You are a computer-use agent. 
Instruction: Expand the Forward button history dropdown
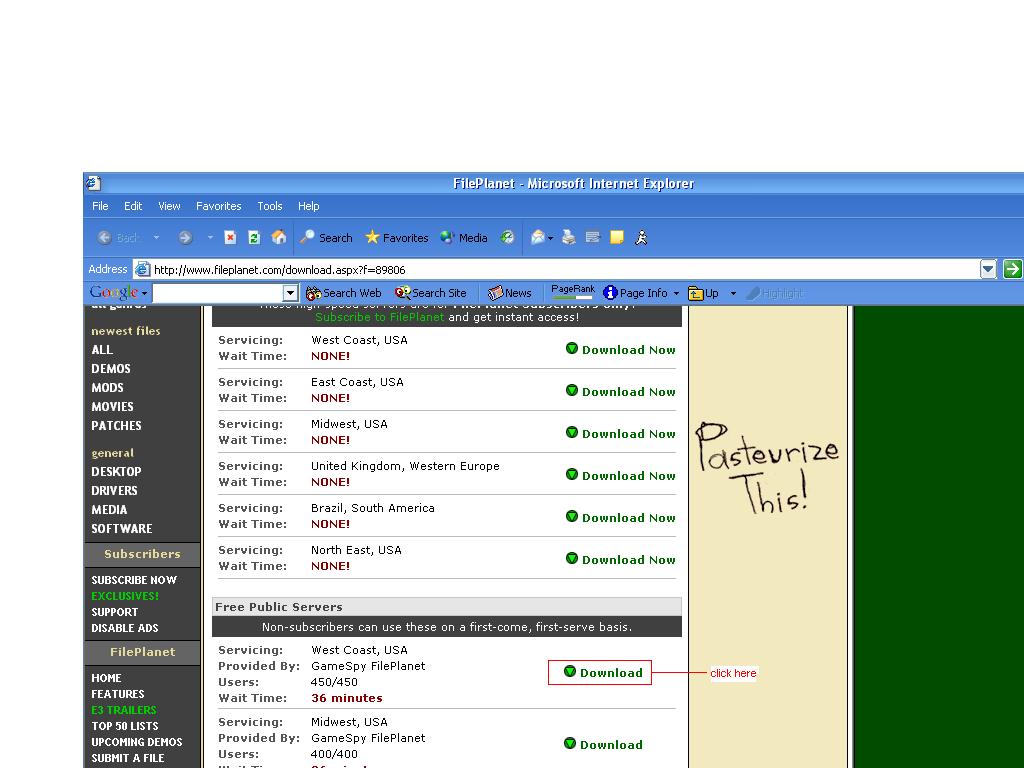(x=210, y=238)
